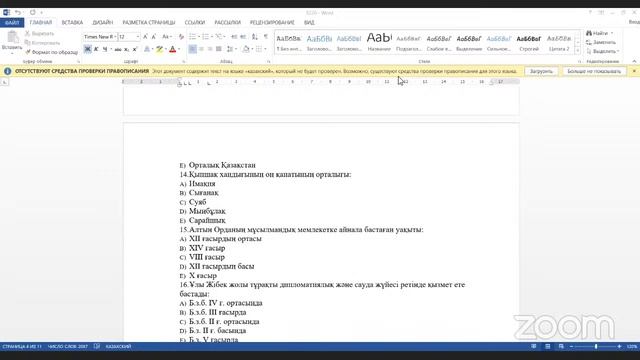640x360 pixels.
Task: Clear all formatting with the eraser icon
Action: (181, 37)
